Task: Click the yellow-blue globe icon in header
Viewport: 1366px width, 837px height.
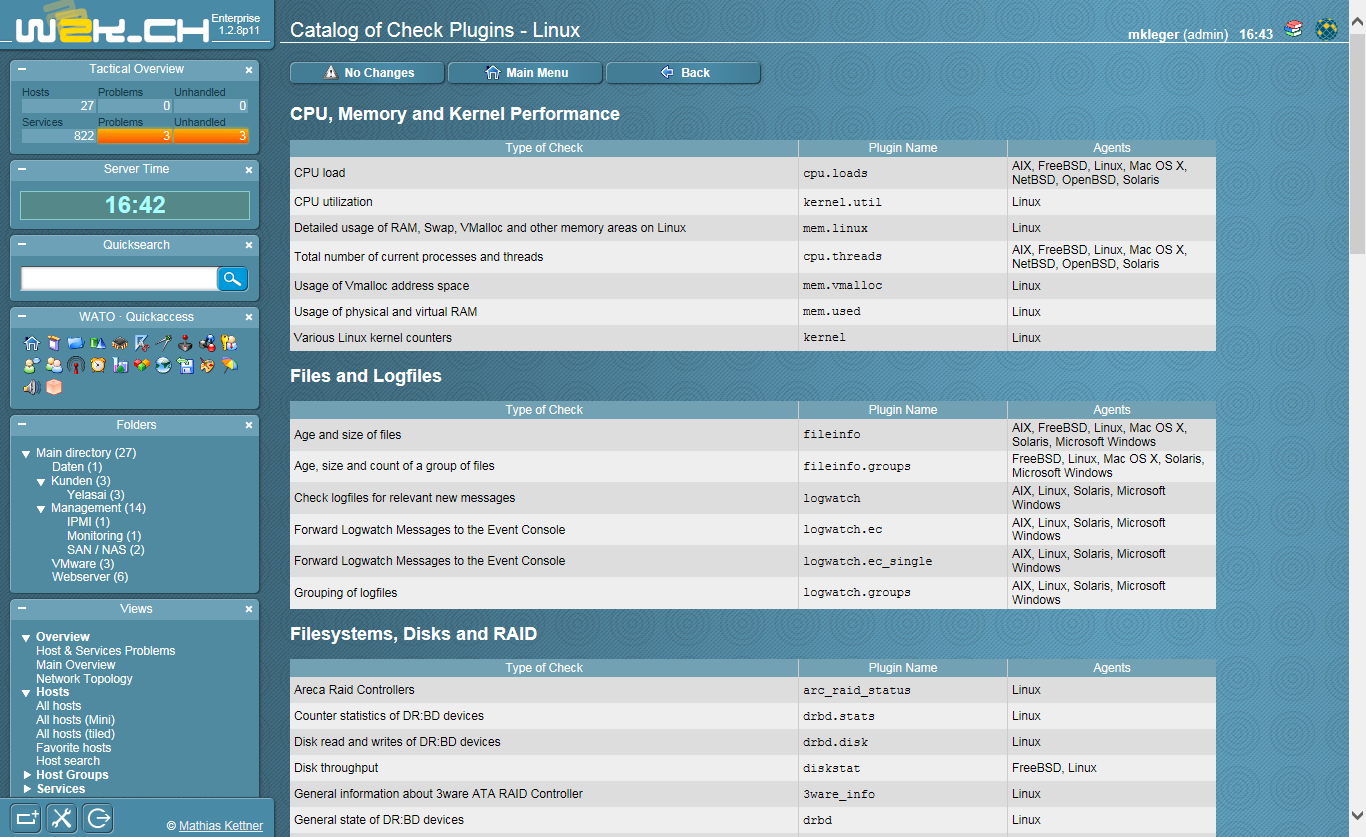Action: (x=1327, y=29)
